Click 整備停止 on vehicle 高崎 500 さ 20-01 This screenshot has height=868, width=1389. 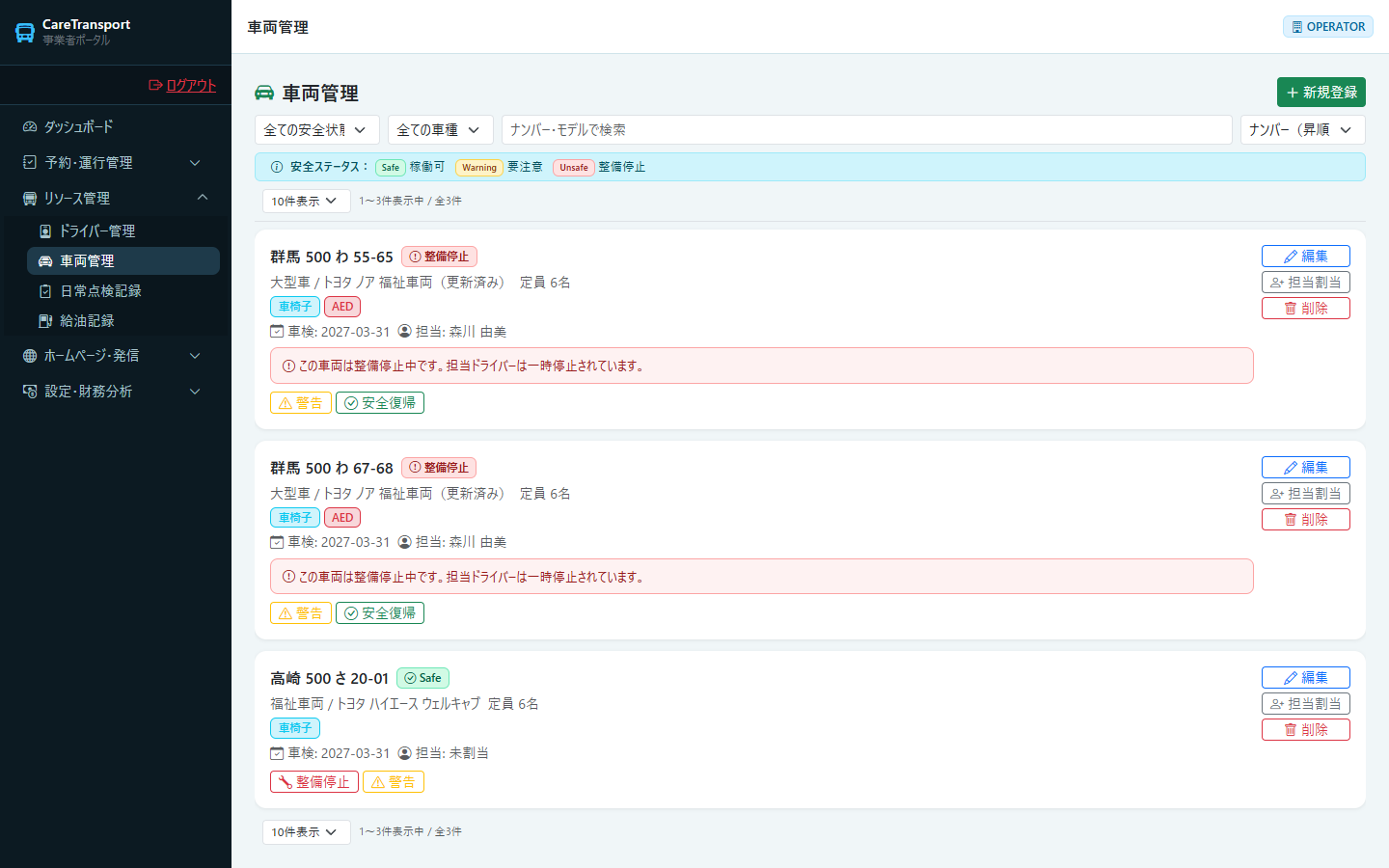[314, 782]
